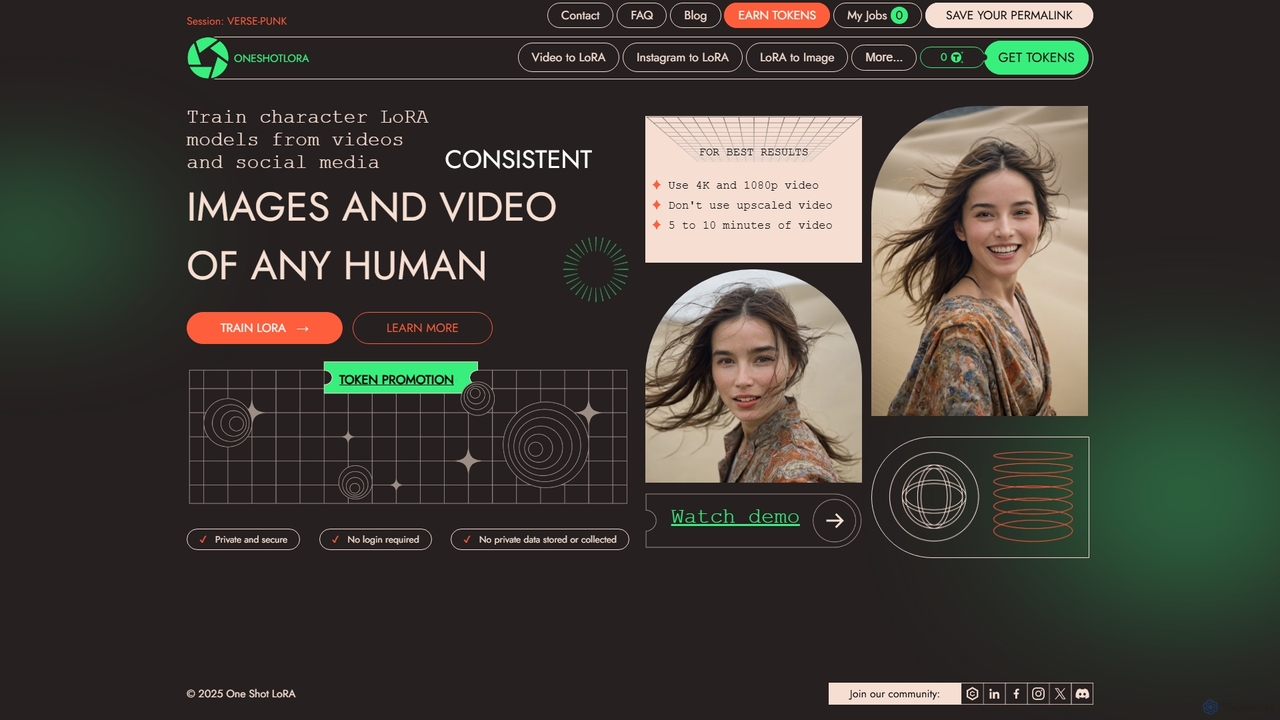Open the LinkedIn community icon
1280x720 pixels.
pos(994,694)
